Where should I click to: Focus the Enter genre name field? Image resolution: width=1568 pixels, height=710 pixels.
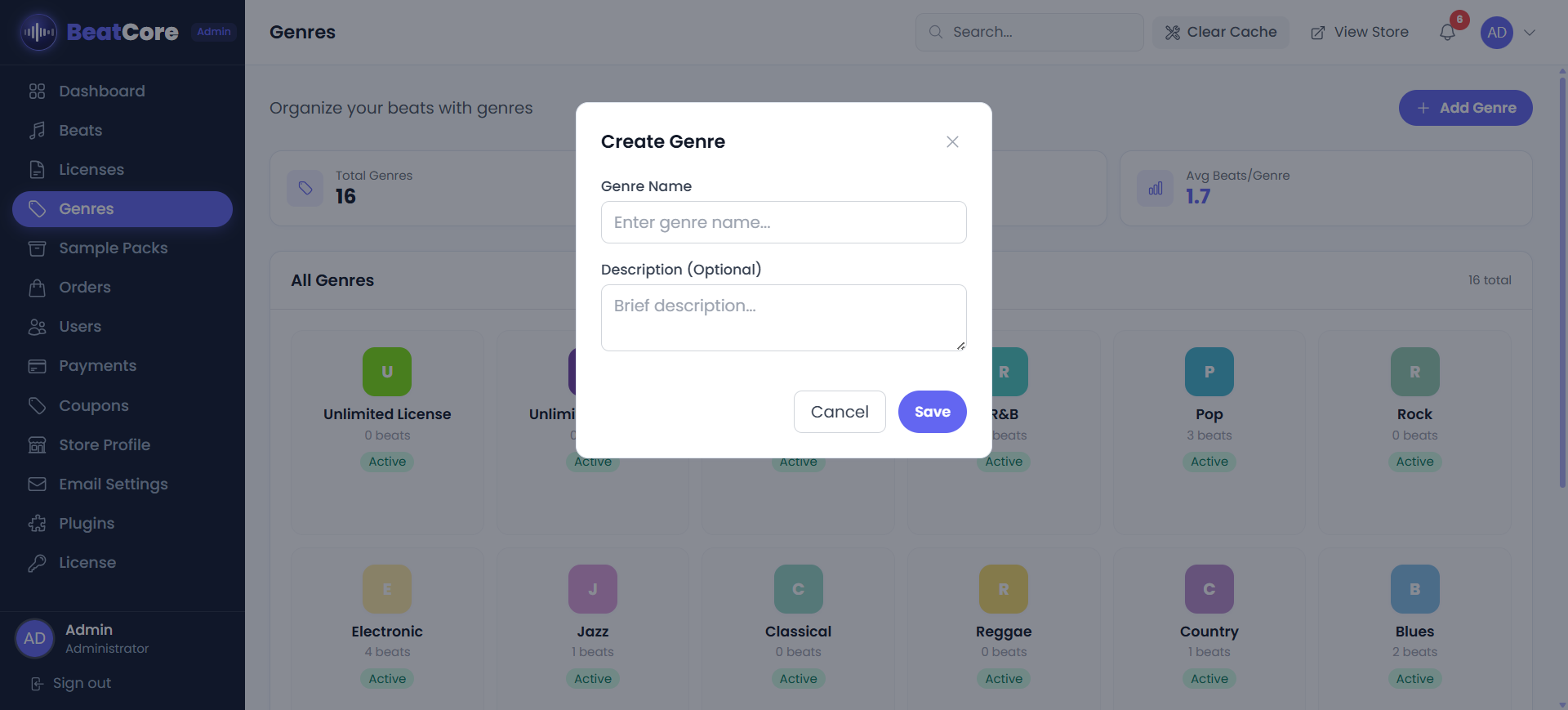pyautogui.click(x=783, y=221)
